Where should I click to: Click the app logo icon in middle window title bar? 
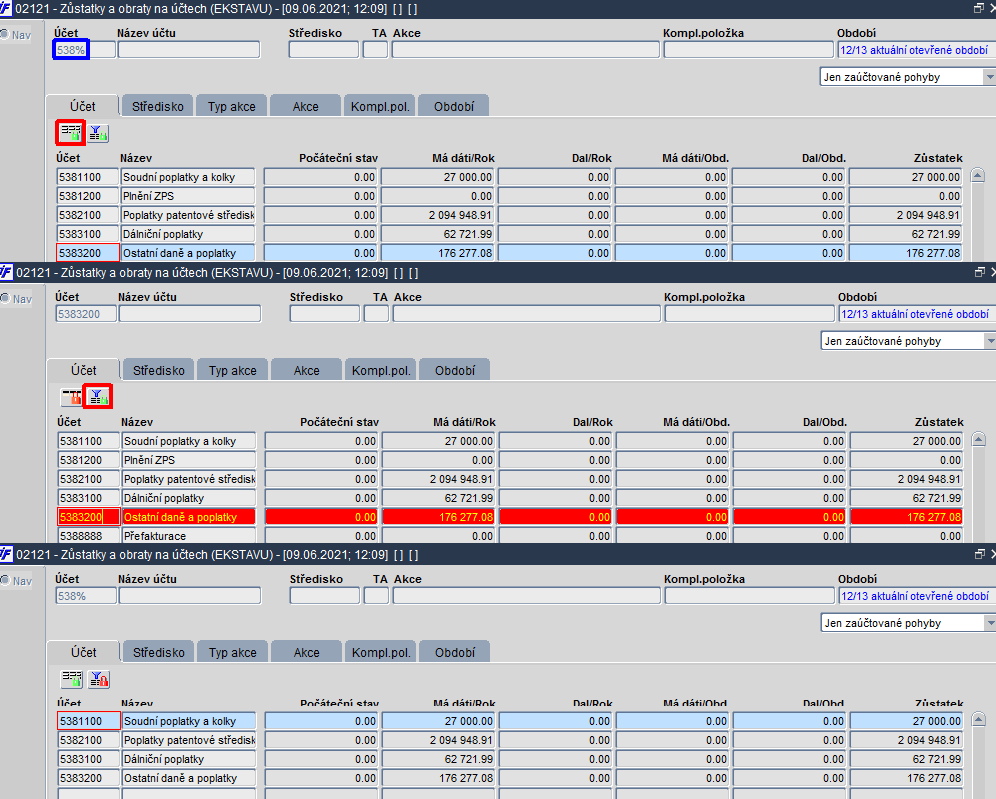[6, 272]
